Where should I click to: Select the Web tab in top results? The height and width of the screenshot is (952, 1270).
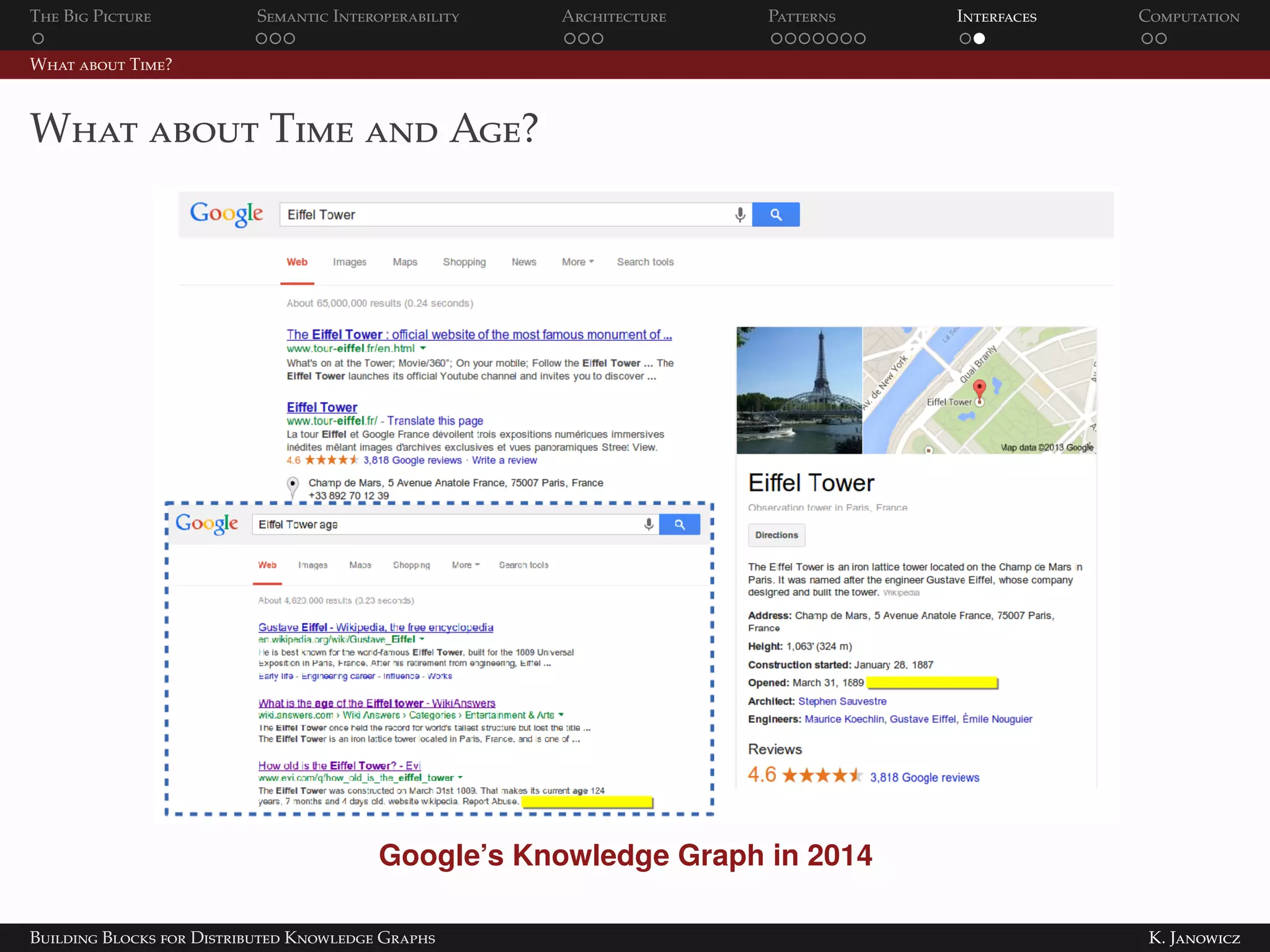297,262
